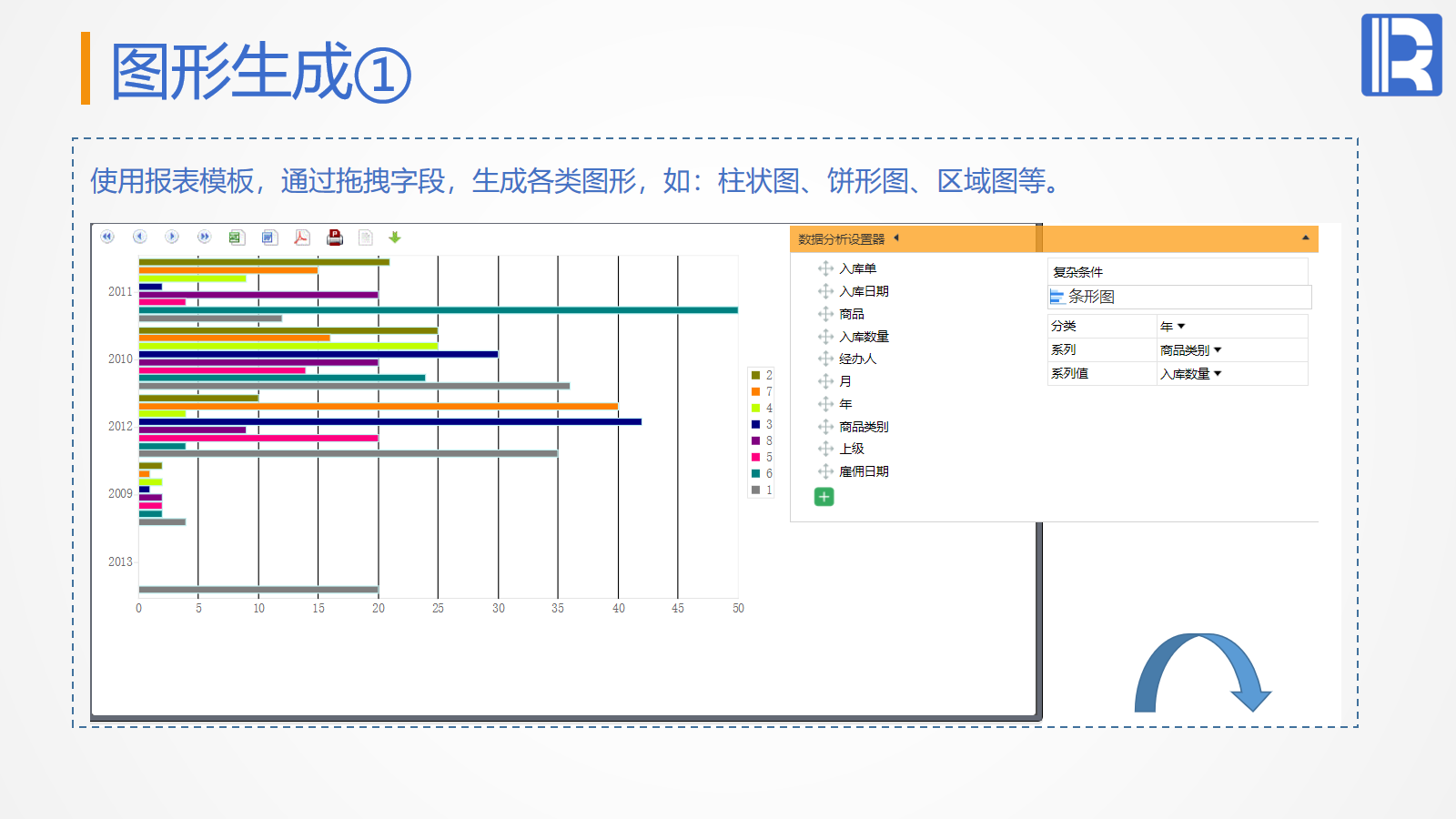Select the 年 field in the list
Screen dimensions: 1456x819
(x=845, y=404)
